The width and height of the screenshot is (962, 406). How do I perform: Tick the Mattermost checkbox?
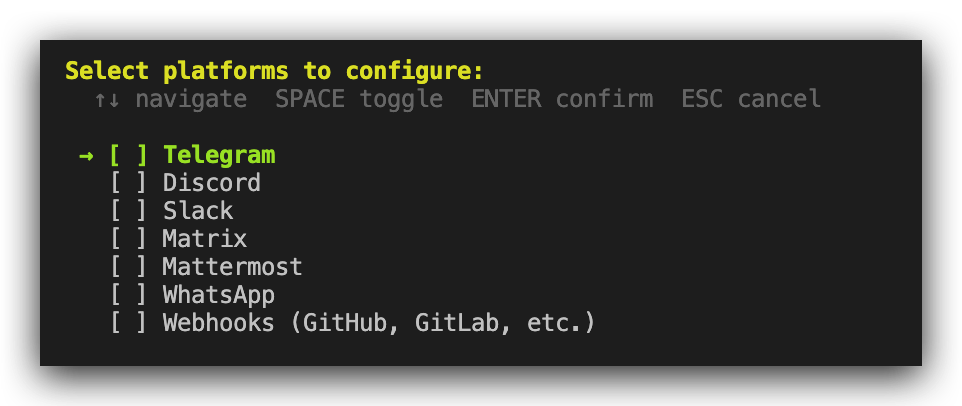coord(128,267)
